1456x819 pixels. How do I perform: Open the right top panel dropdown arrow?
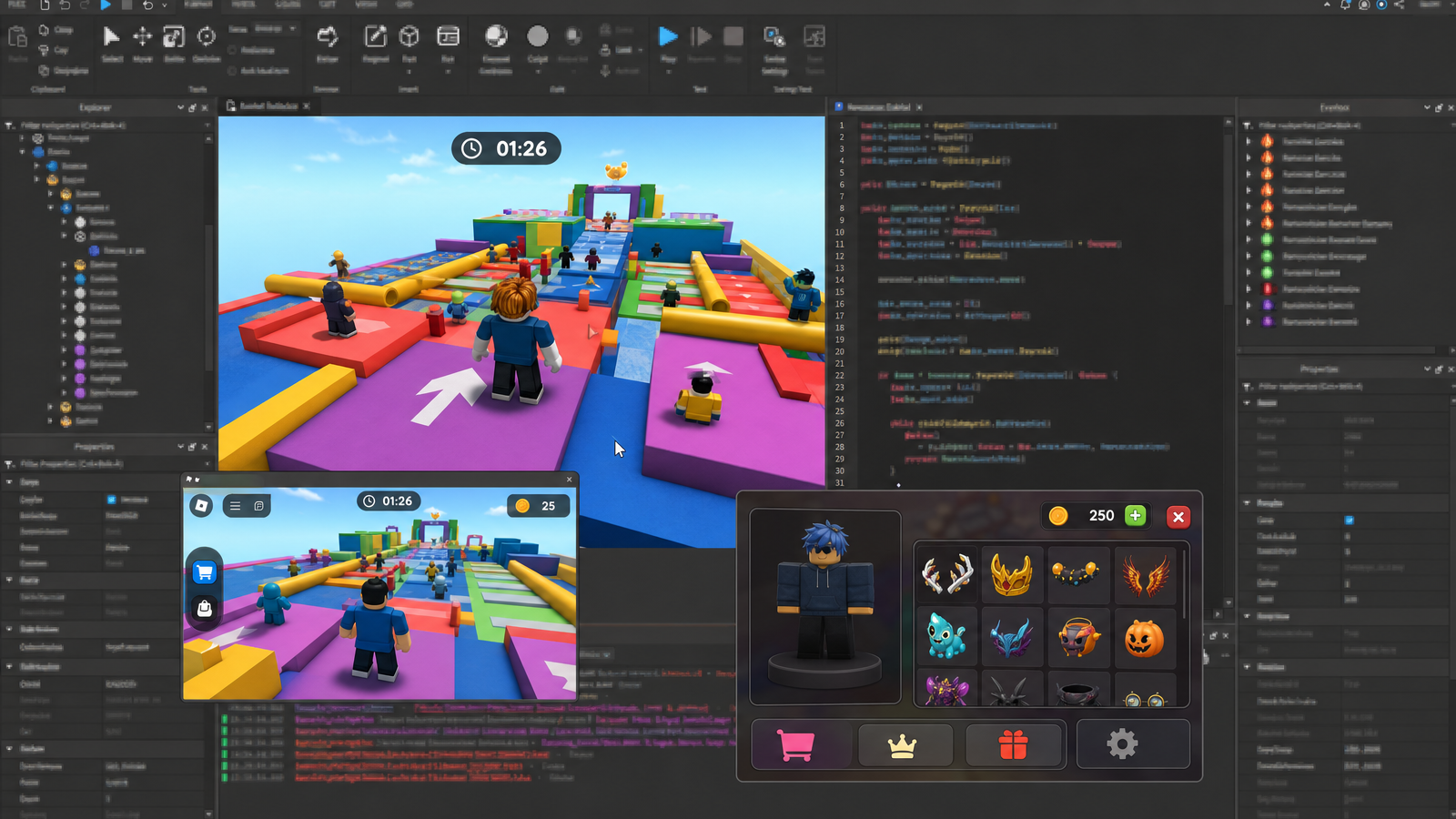click(x=1427, y=107)
